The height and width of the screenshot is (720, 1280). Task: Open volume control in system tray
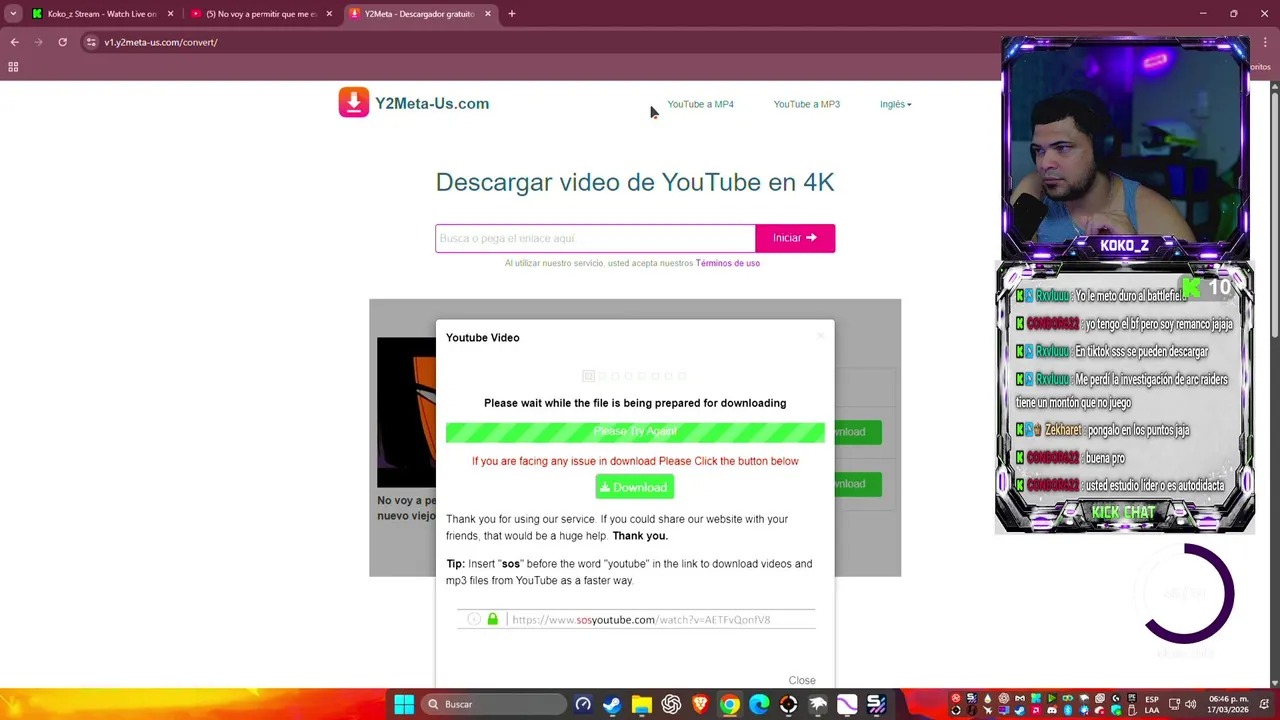[1190, 704]
